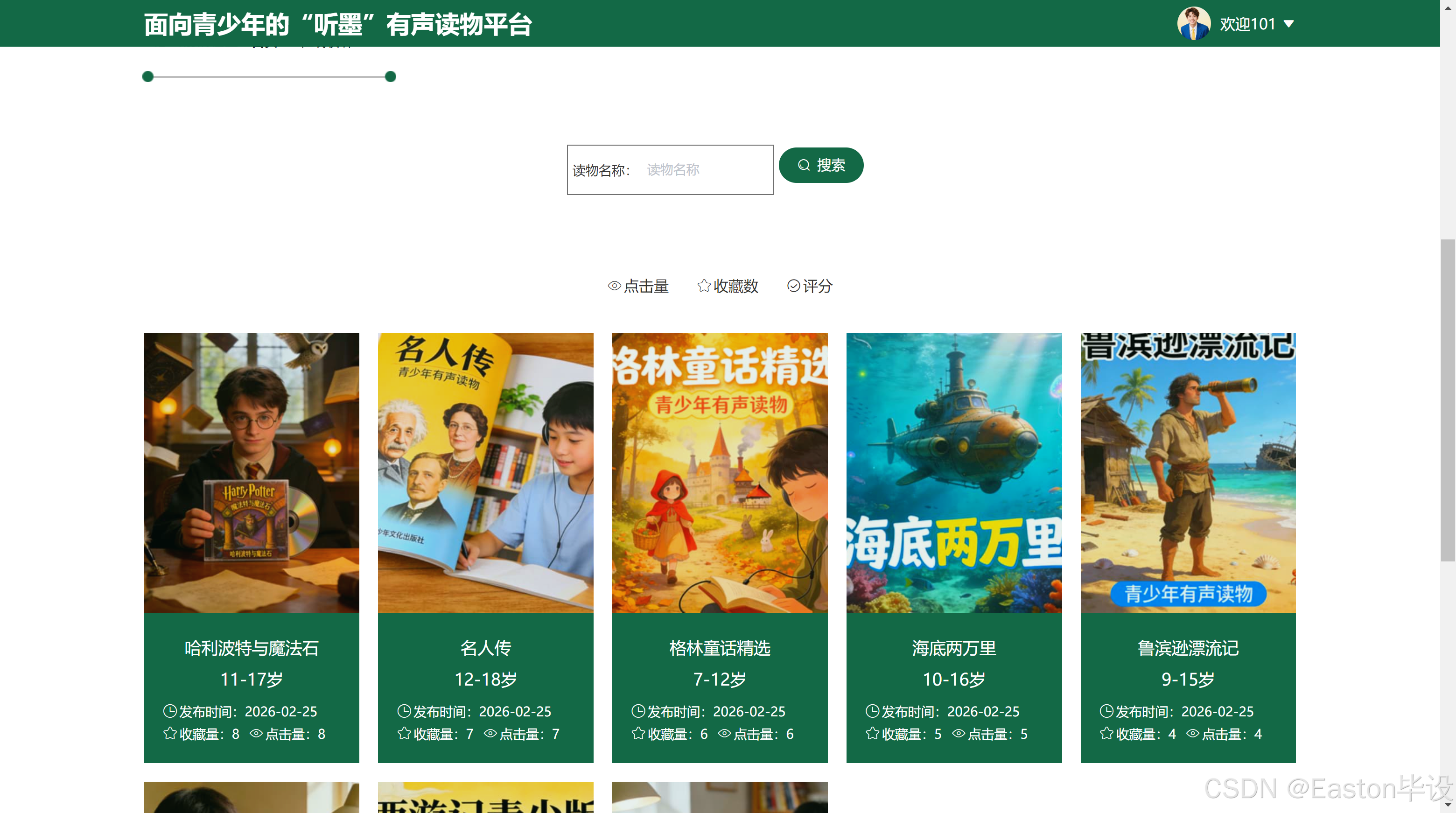Click check-circle icon next to 评分 sort

[x=793, y=286]
